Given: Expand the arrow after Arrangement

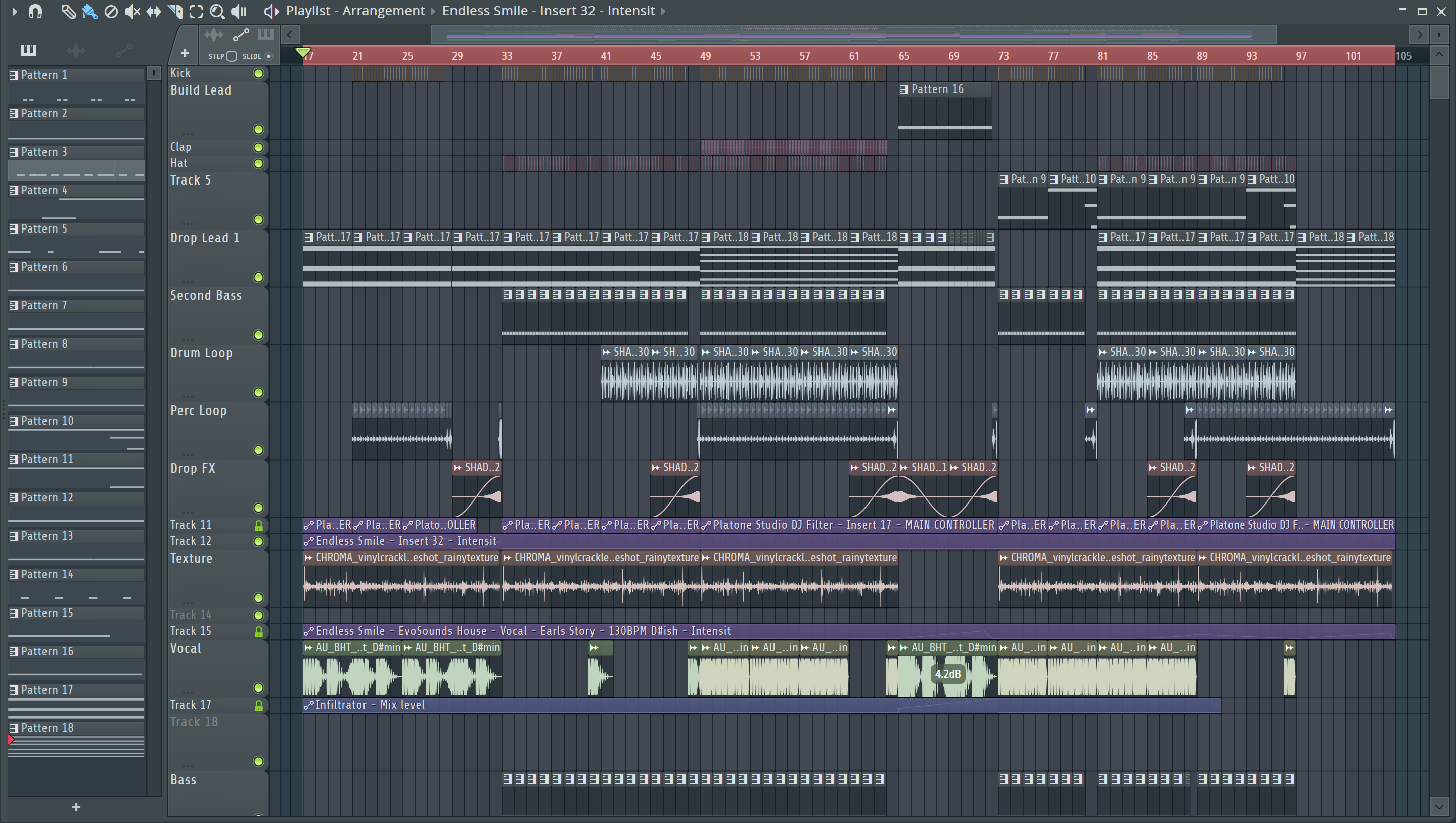Looking at the screenshot, I should click(434, 11).
